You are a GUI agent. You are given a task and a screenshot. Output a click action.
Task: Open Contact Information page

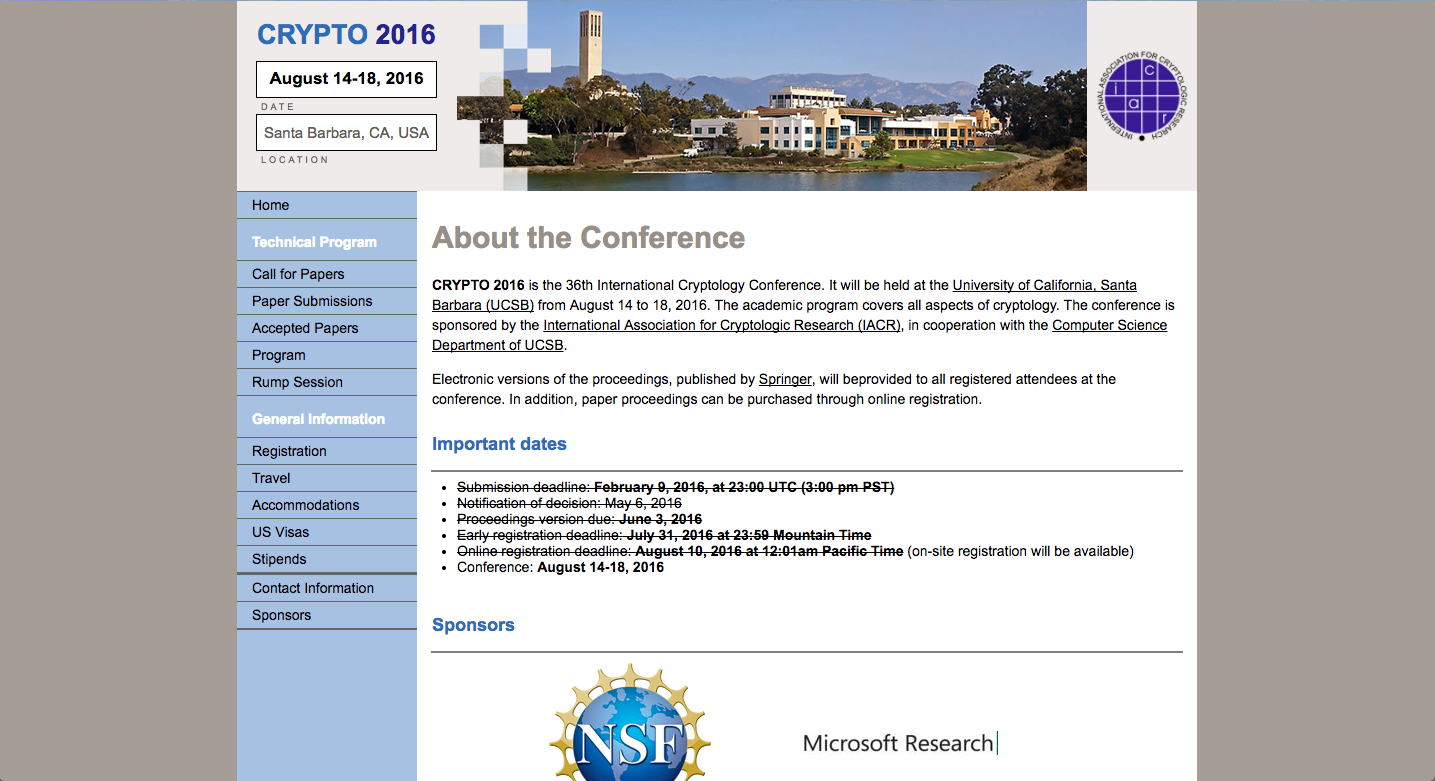pyautogui.click(x=327, y=588)
